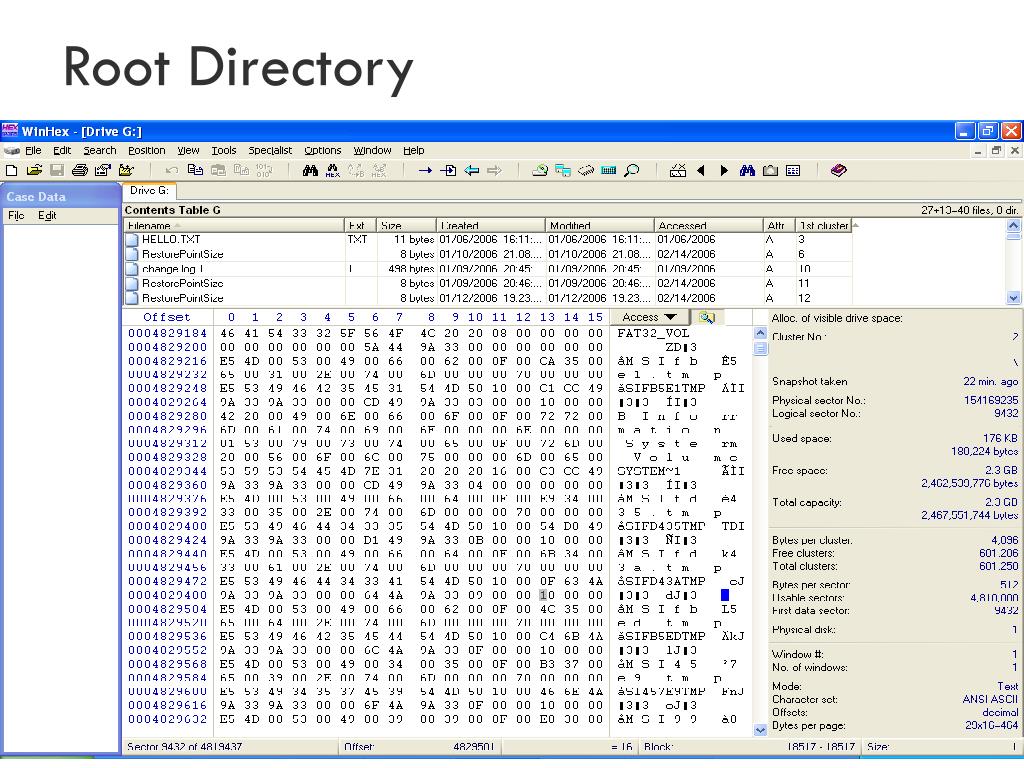Click the Mode value Text
The image size is (1024, 768).
coord(1008,686)
